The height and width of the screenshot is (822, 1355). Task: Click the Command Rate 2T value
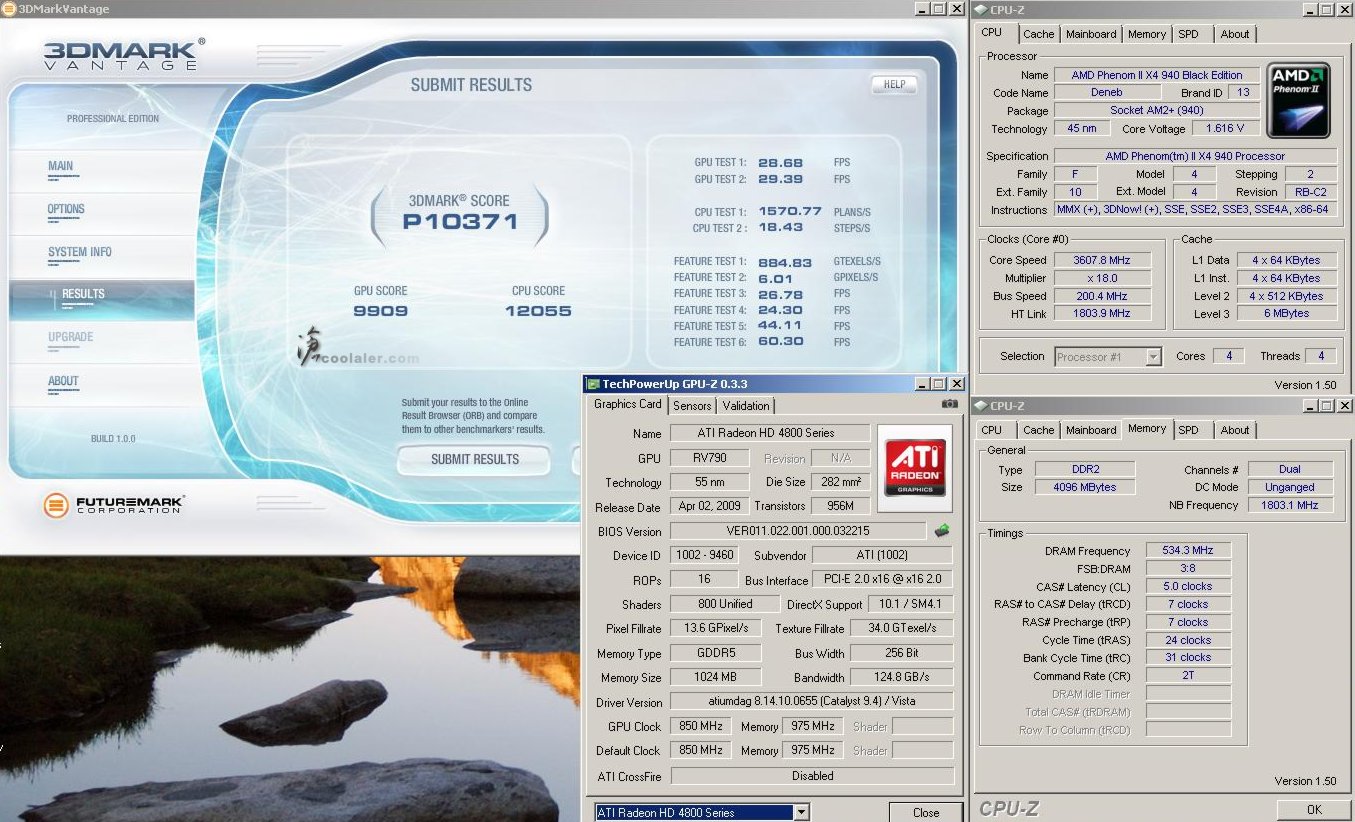tap(1188, 676)
